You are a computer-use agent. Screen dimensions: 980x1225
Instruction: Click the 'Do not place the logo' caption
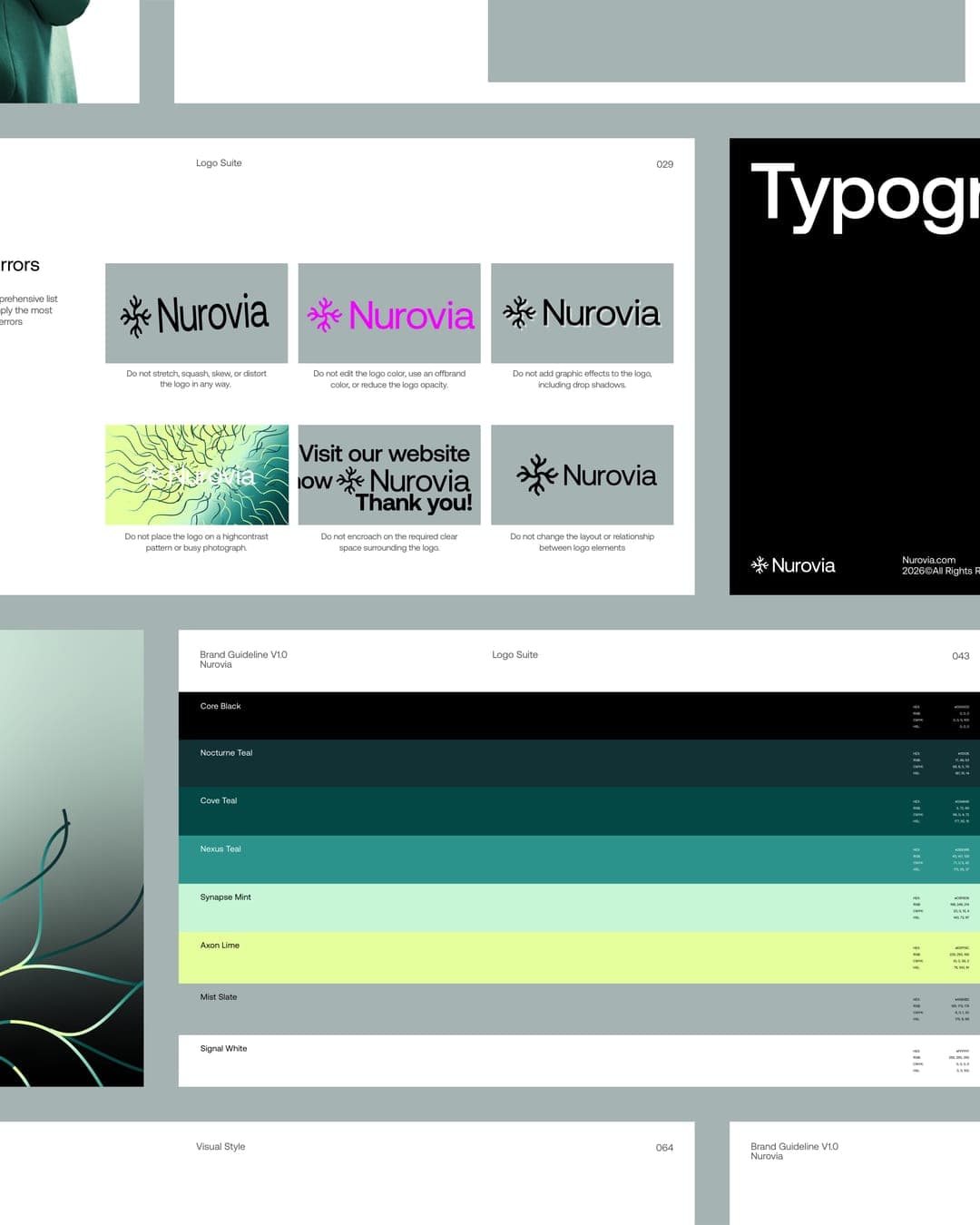point(196,542)
